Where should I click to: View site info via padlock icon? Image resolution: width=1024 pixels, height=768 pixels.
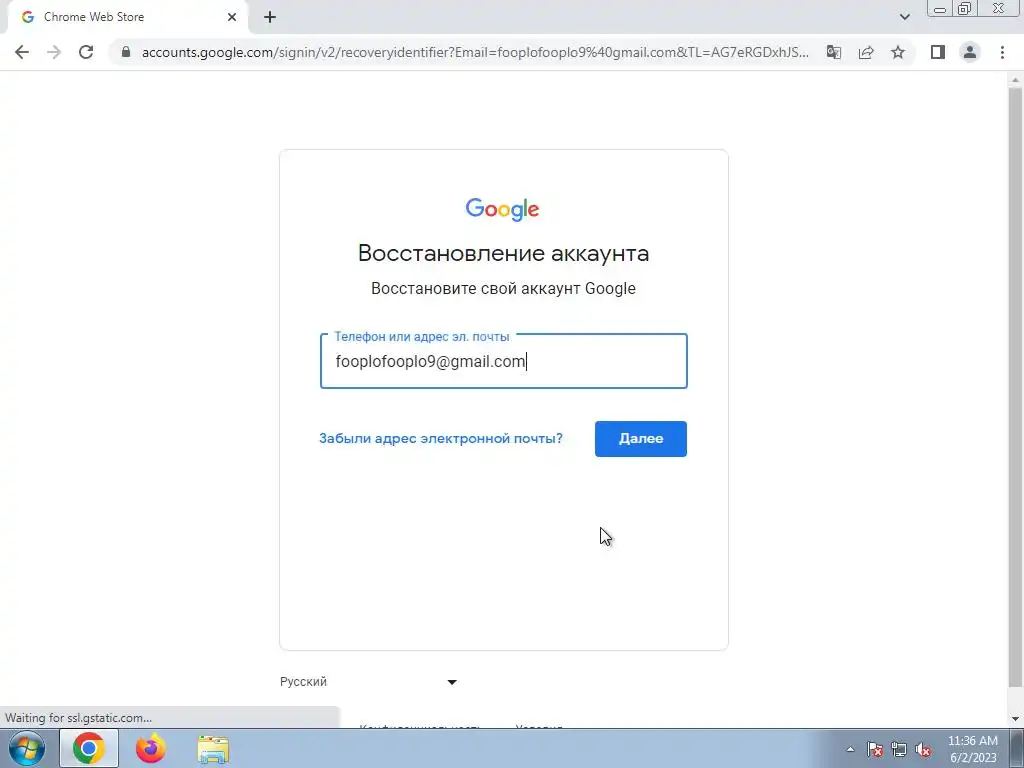pyautogui.click(x=126, y=52)
